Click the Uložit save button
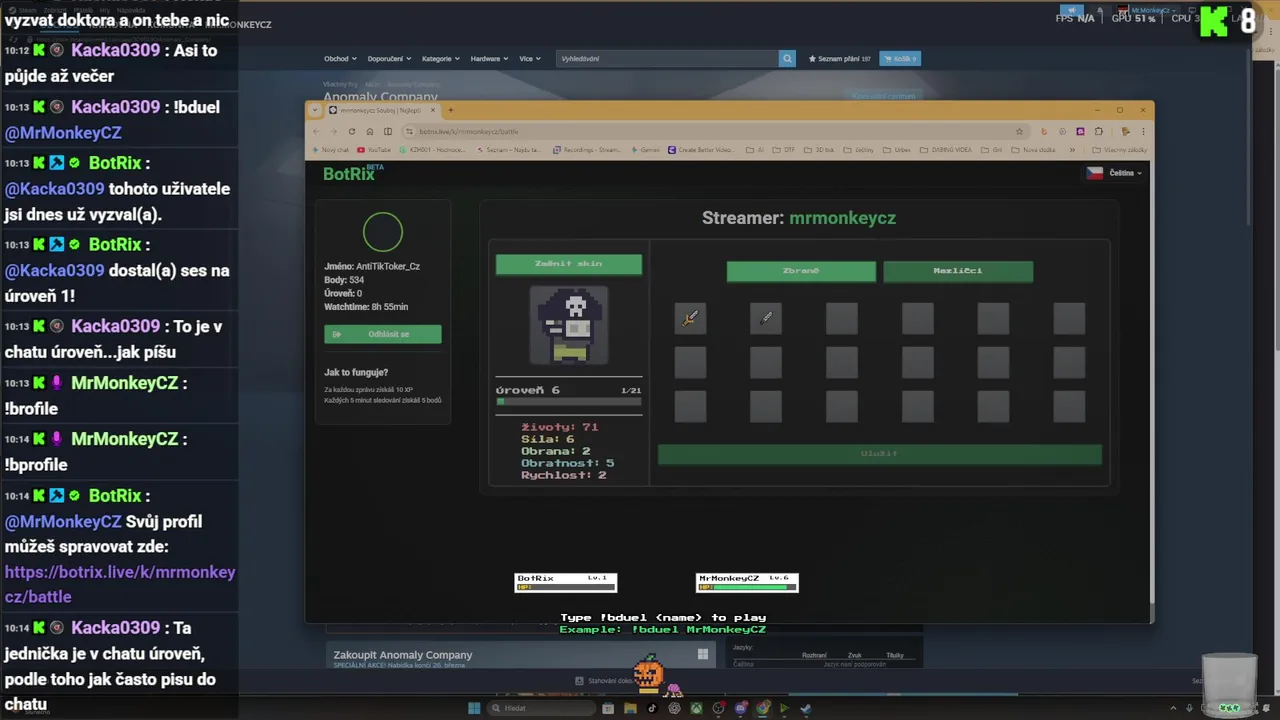The image size is (1280, 720). [880, 454]
